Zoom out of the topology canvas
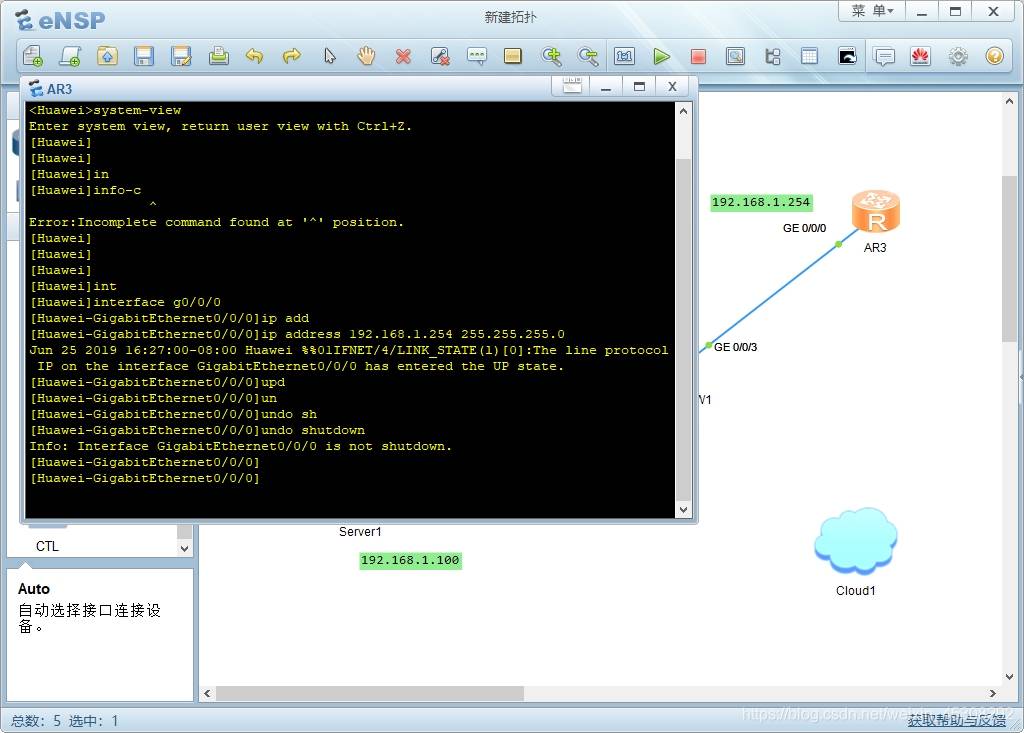Screen dimensions: 1024x733 pos(588,56)
